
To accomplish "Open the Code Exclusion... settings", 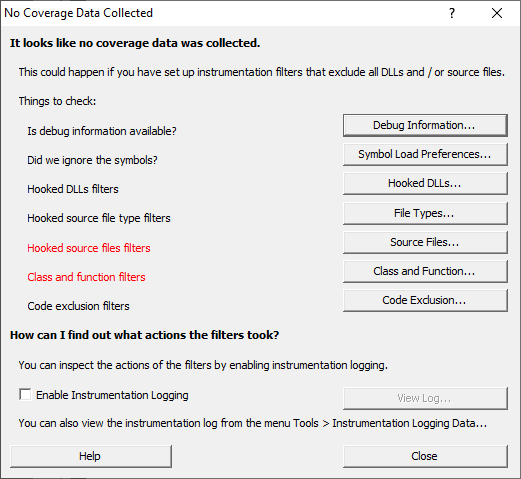I will tap(425, 300).
